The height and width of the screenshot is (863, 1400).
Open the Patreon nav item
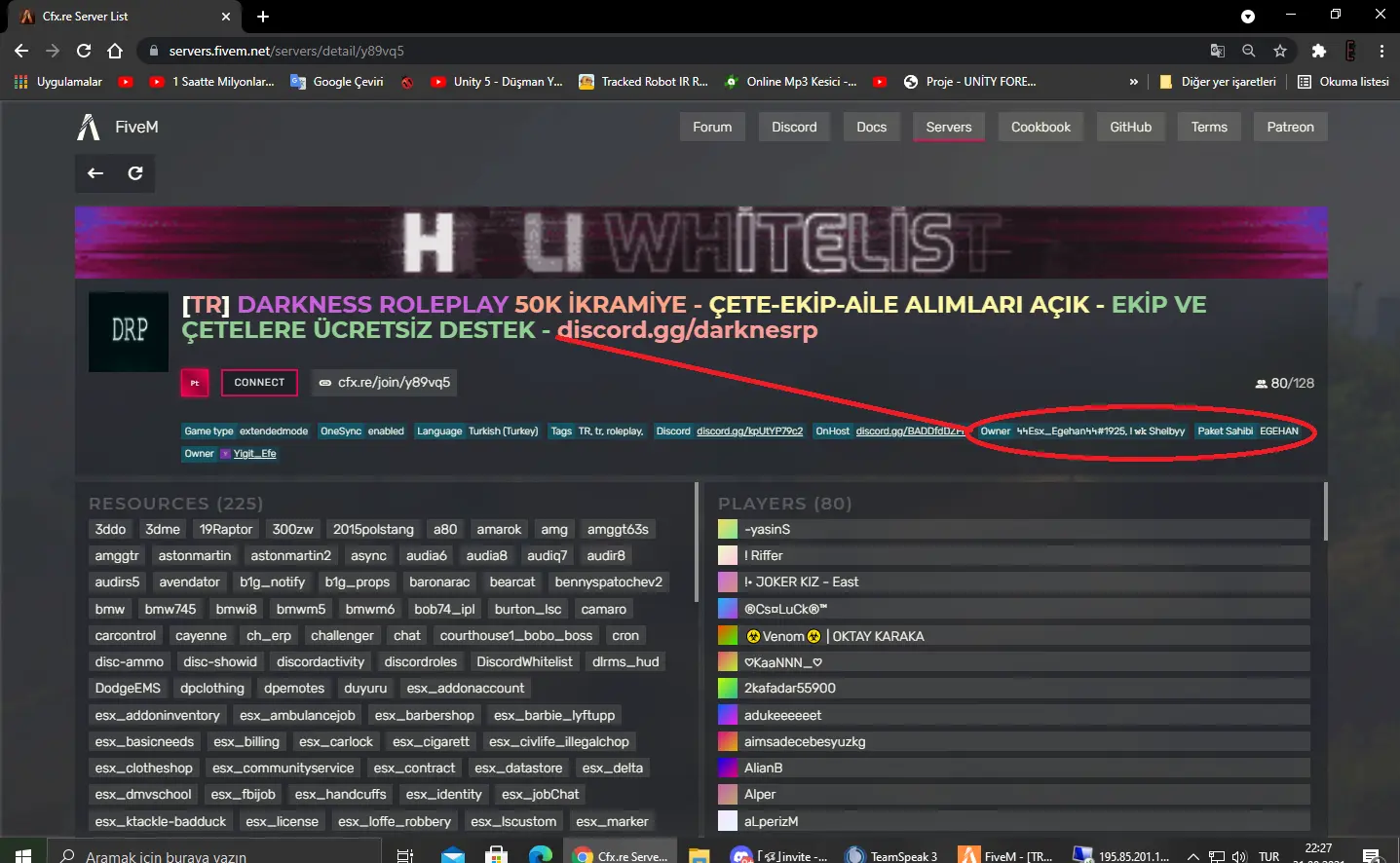1290,127
